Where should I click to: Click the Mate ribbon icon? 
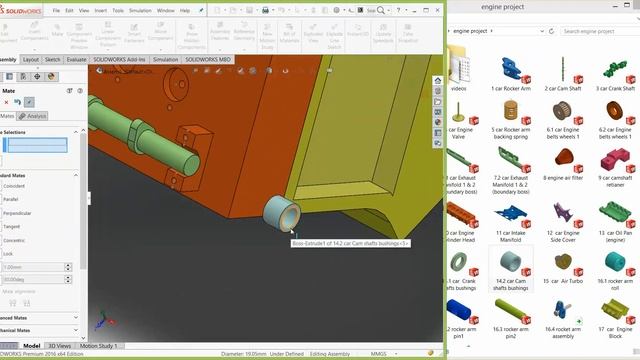pos(57,31)
